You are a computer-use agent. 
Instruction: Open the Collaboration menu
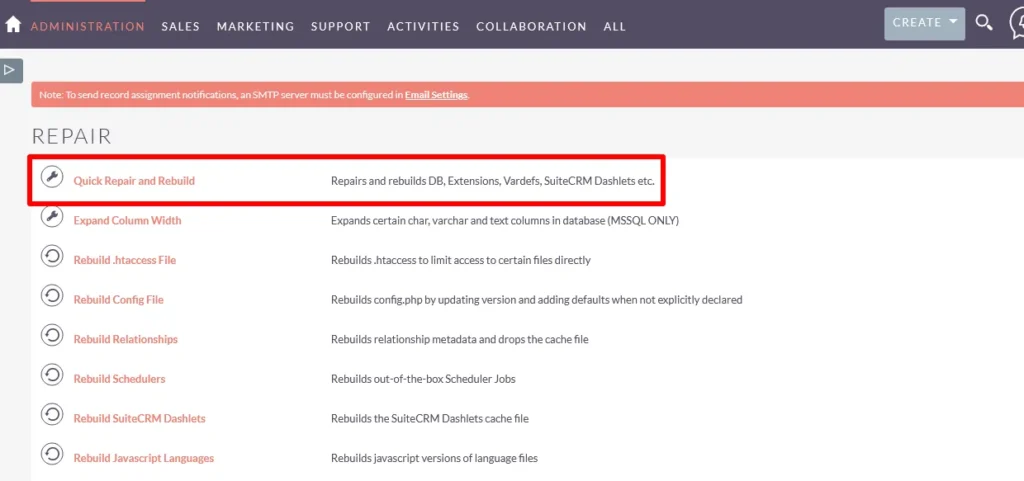pos(531,26)
